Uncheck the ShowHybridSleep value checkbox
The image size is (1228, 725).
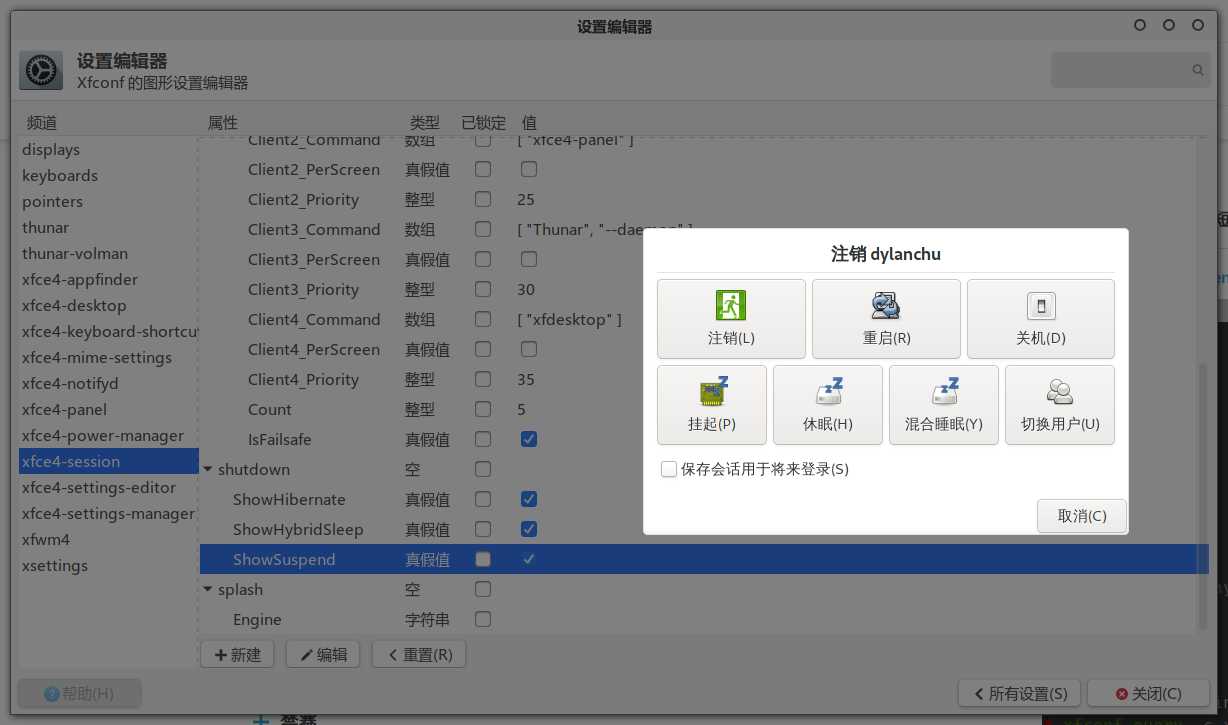tap(529, 529)
